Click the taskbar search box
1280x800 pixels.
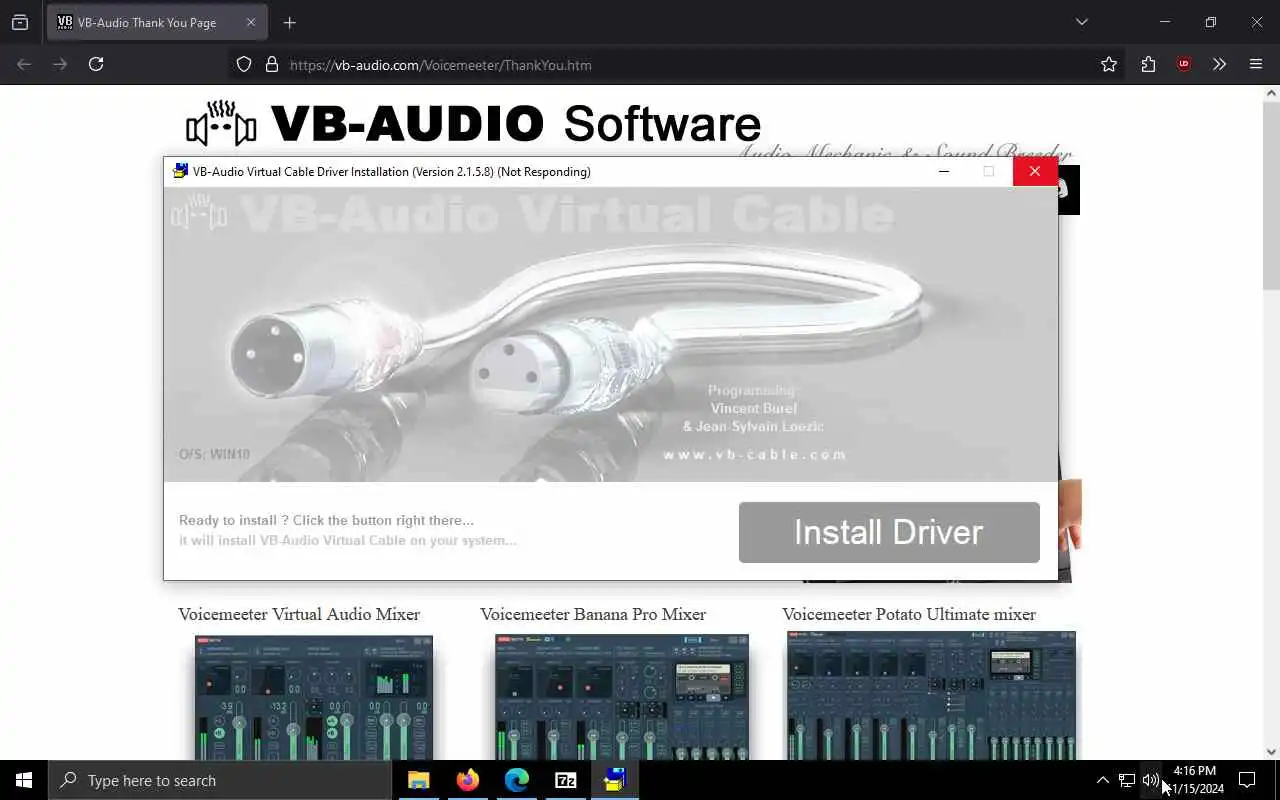tap(220, 780)
